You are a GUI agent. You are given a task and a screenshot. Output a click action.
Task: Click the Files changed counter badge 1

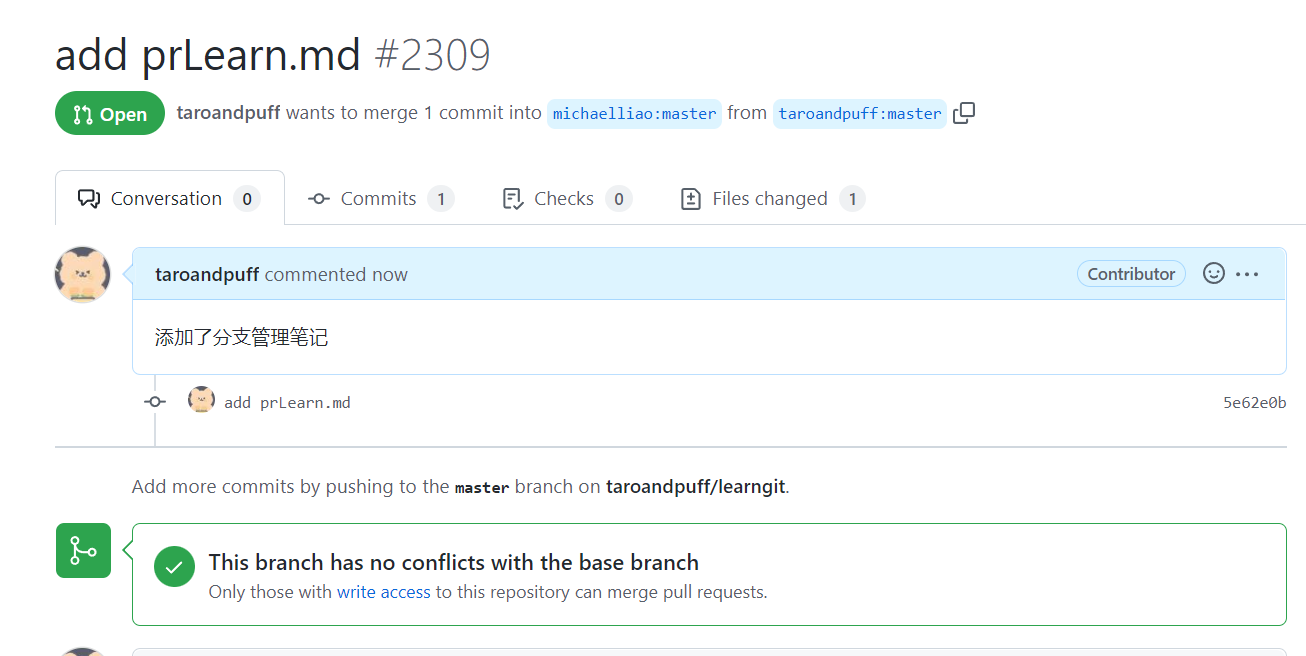[x=852, y=199]
